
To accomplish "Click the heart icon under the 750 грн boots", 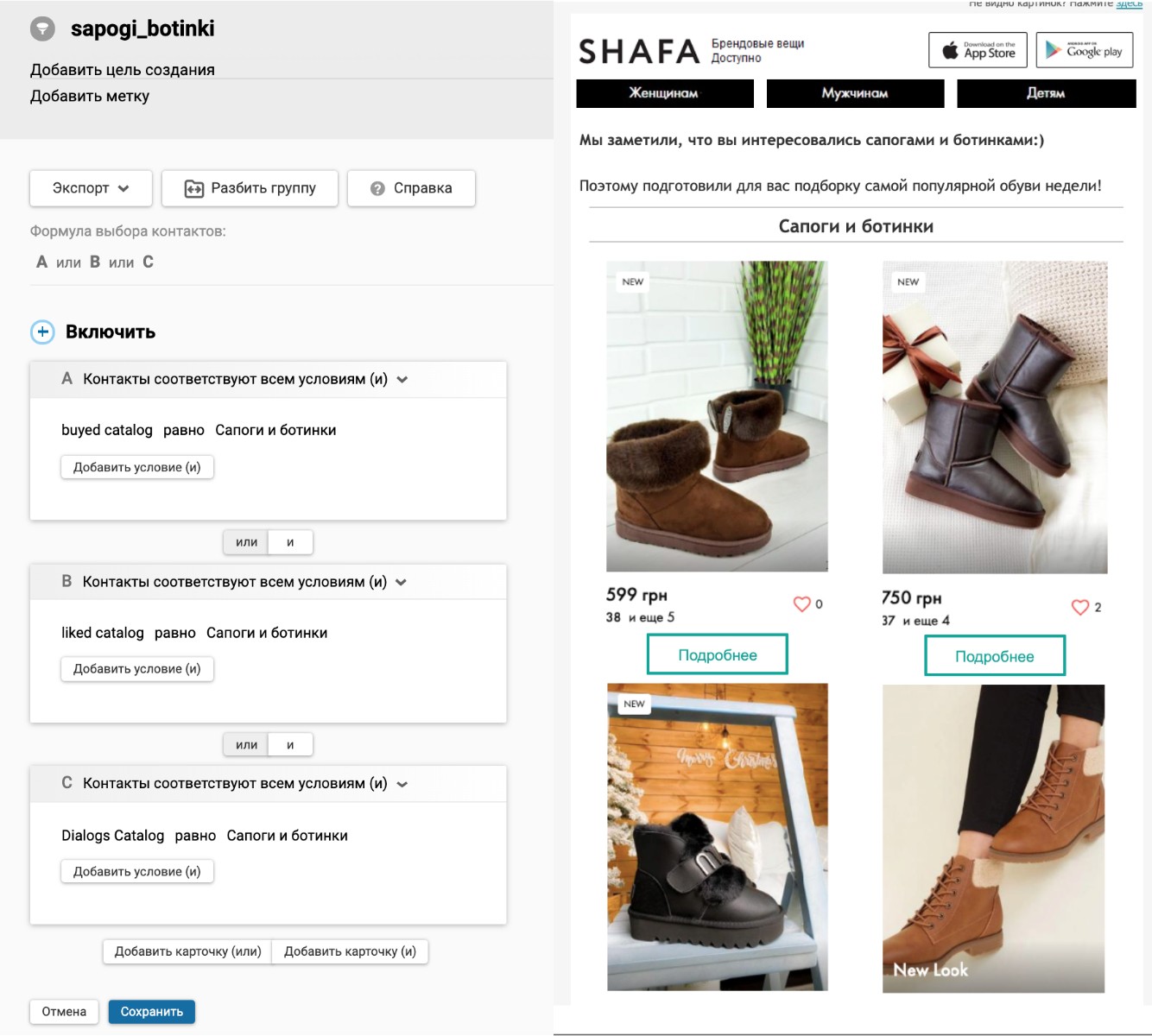I will (1080, 607).
